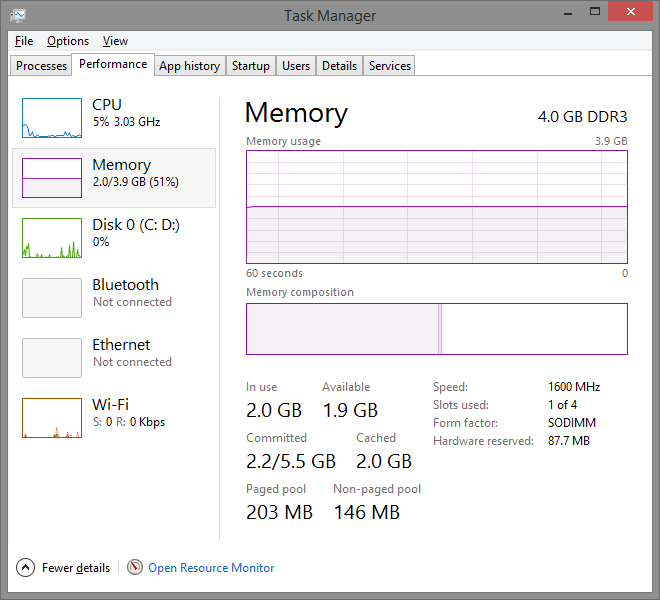Click the Non-paged pool '146 MB' value
660x600 pixels.
pos(367,512)
